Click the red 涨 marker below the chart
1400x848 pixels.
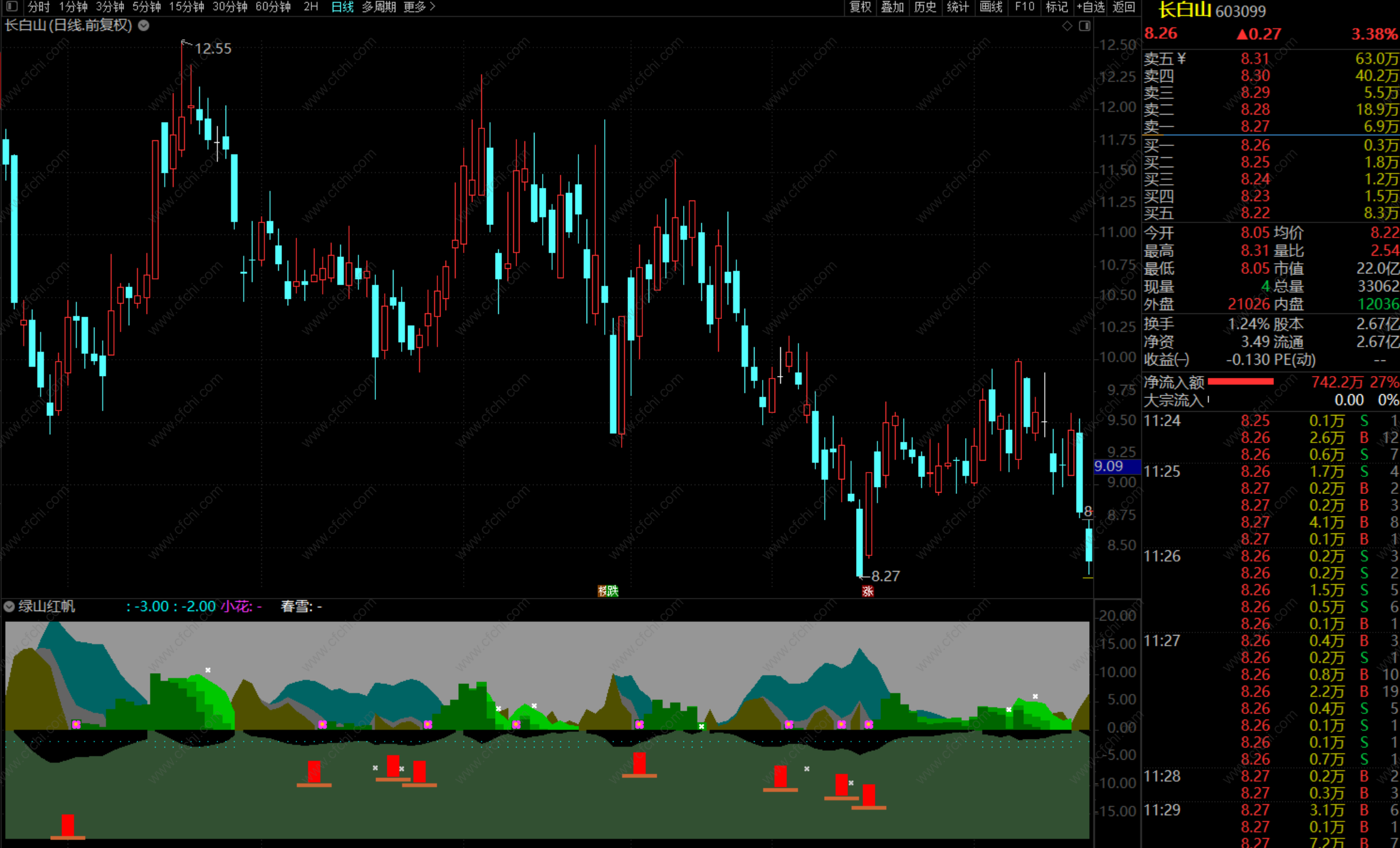867,591
